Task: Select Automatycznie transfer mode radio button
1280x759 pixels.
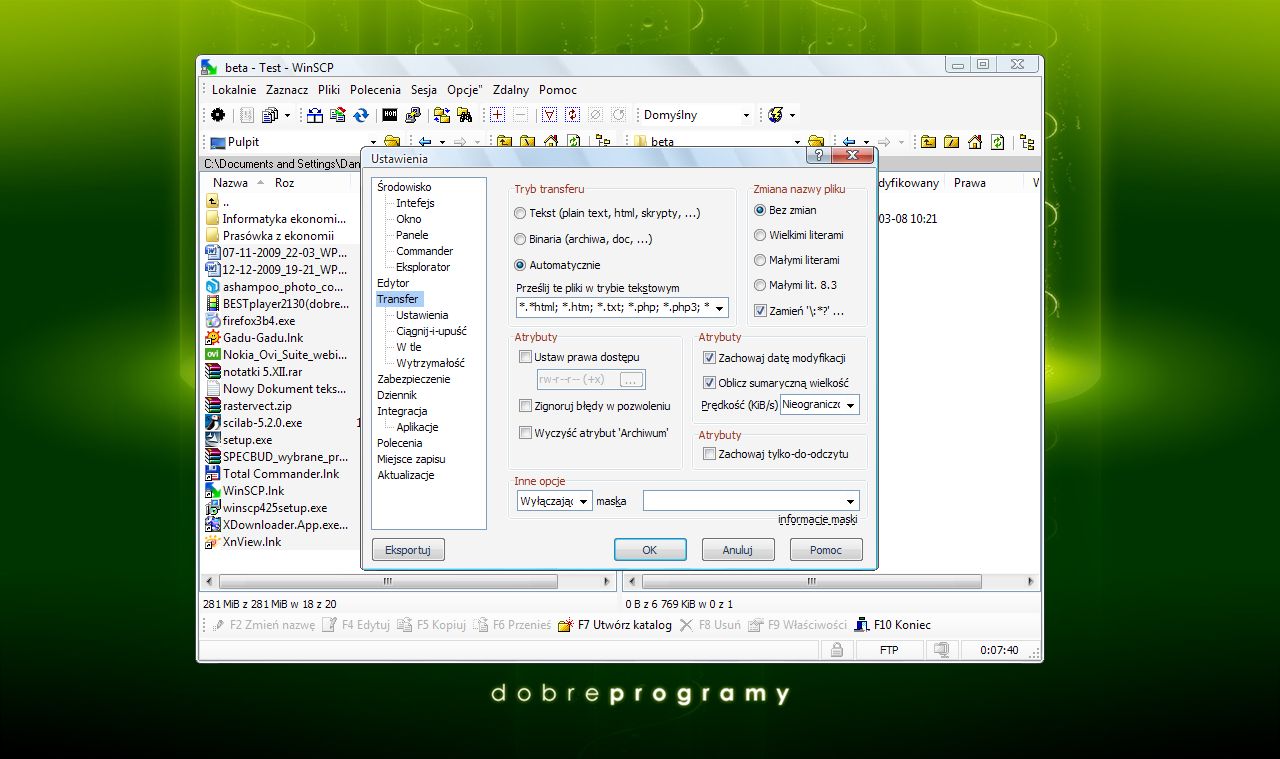Action: (x=520, y=265)
